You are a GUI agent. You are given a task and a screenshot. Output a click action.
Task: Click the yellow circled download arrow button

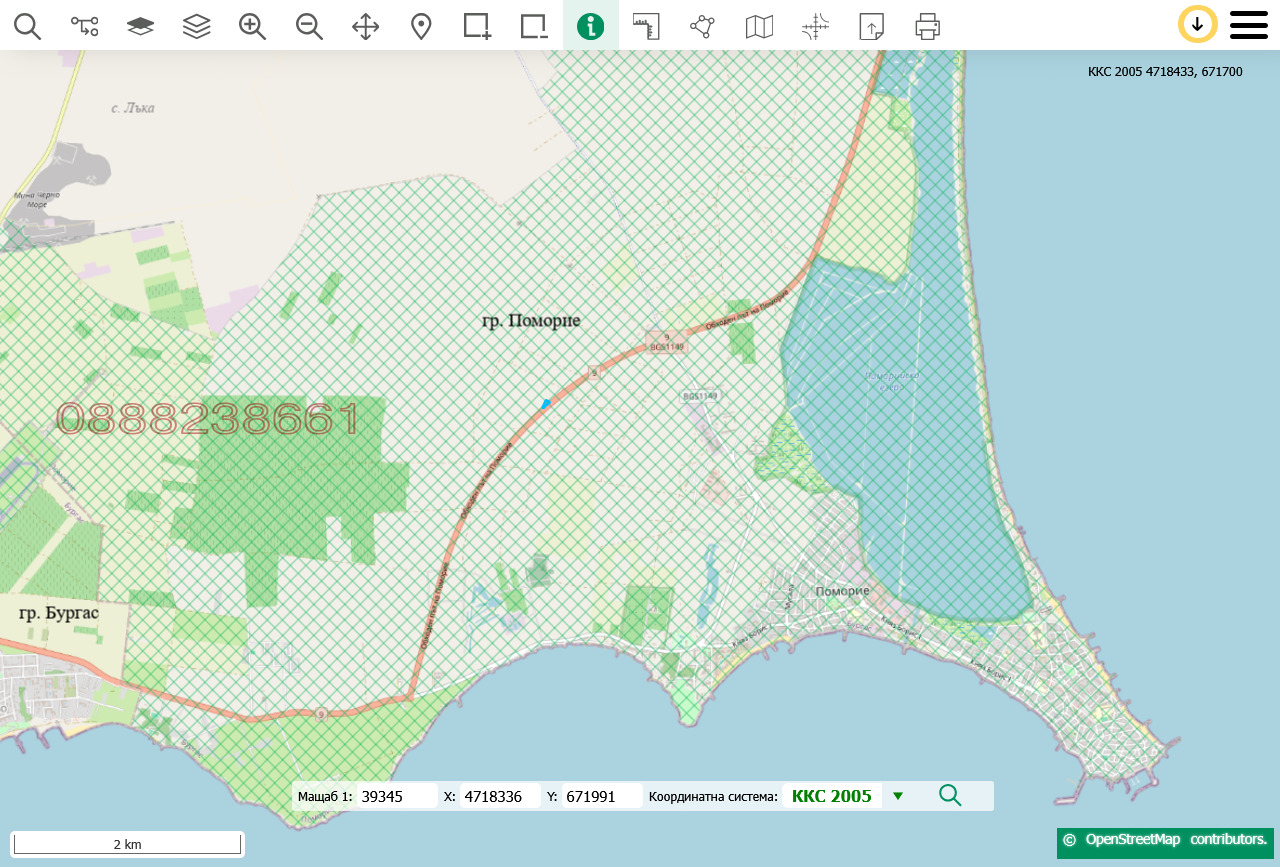pos(1197,24)
